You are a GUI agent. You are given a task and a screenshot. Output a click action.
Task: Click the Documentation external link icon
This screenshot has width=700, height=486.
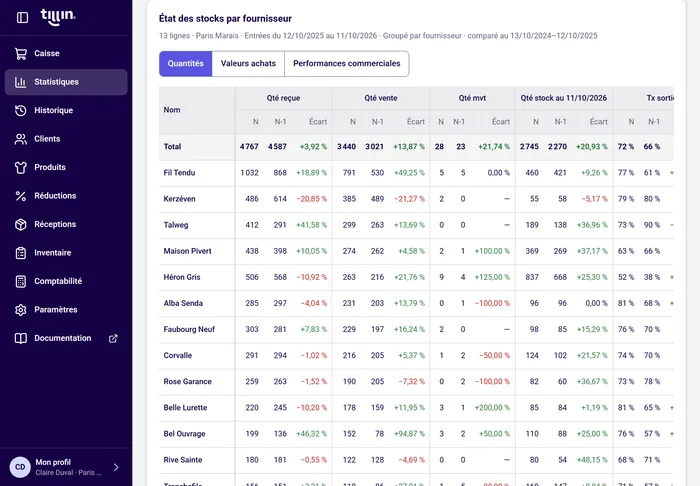tap(113, 338)
